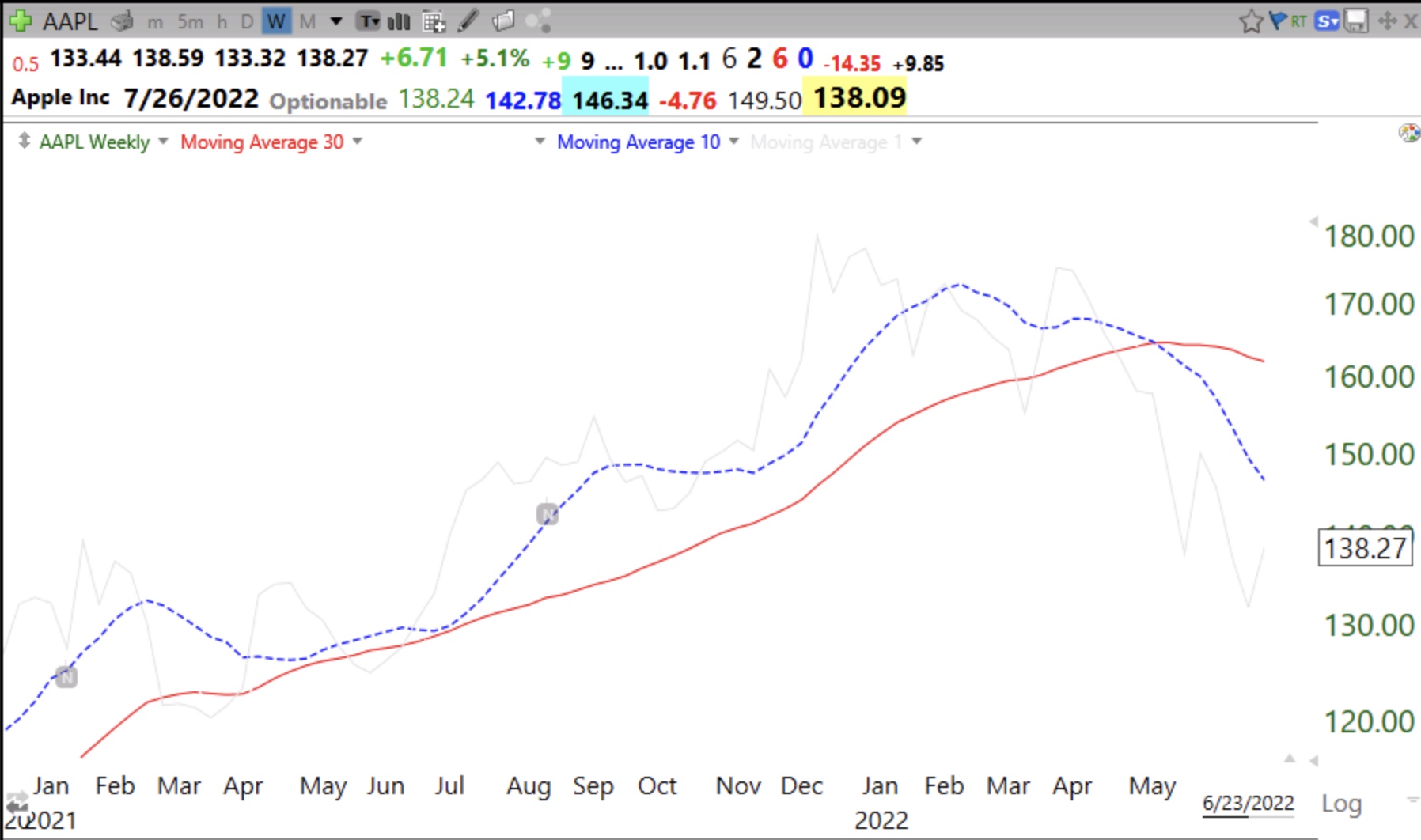
Task: Select the Weekly 'W' time frame
Action: pyautogui.click(x=276, y=21)
